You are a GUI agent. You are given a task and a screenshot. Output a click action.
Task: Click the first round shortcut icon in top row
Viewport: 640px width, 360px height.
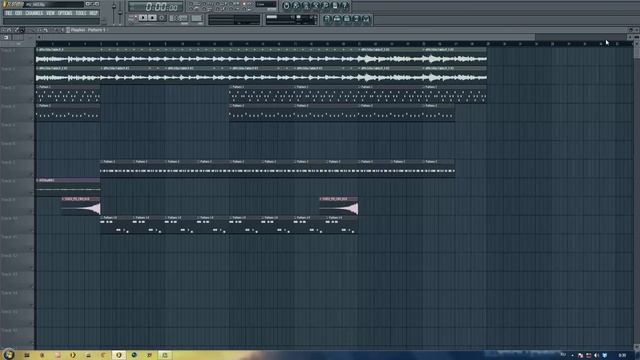(x=286, y=5)
